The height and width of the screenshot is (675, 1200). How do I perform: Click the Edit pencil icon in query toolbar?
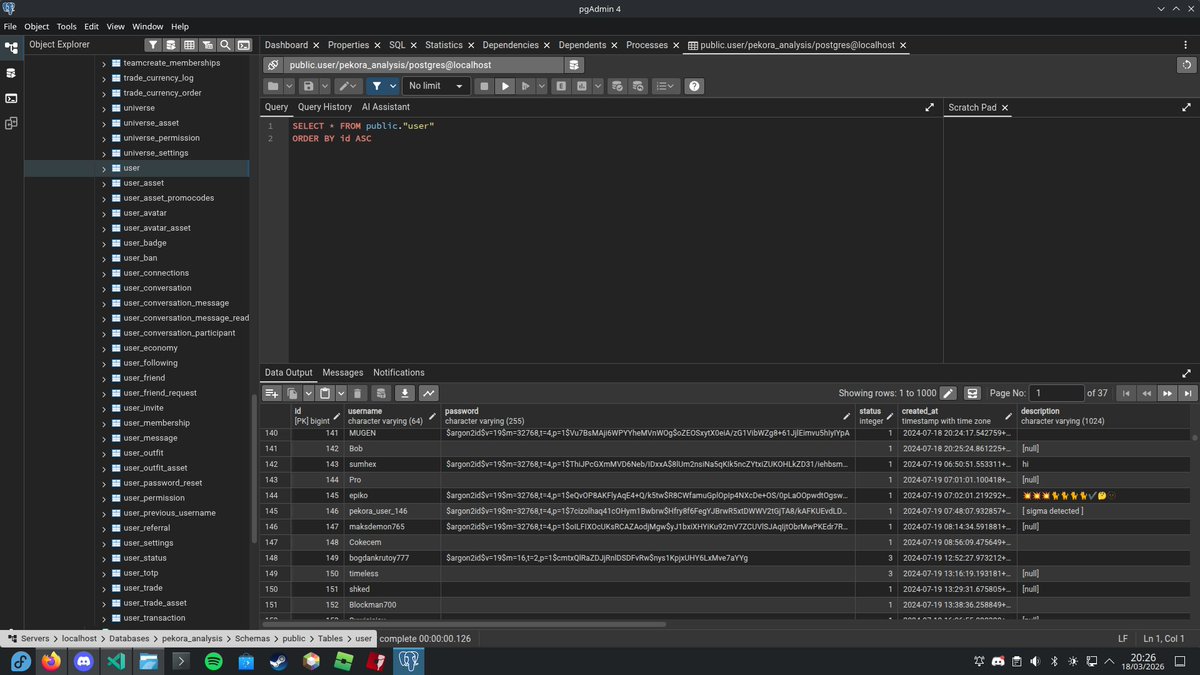[345, 86]
